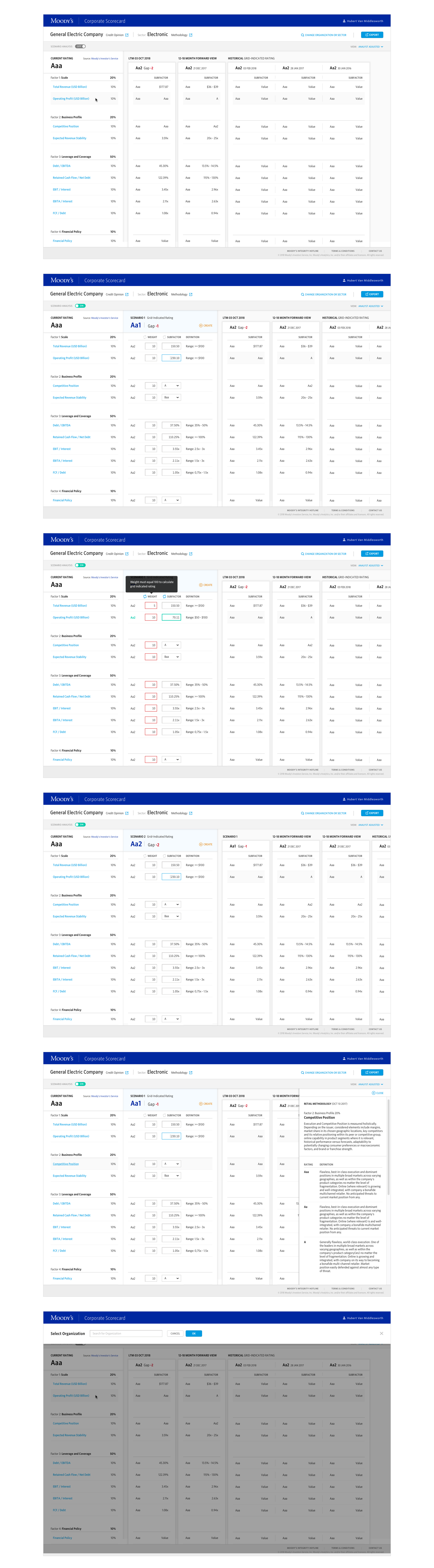
Task: Click Debt / EBITDA link on Scenario 2 screen
Action: pos(61,944)
